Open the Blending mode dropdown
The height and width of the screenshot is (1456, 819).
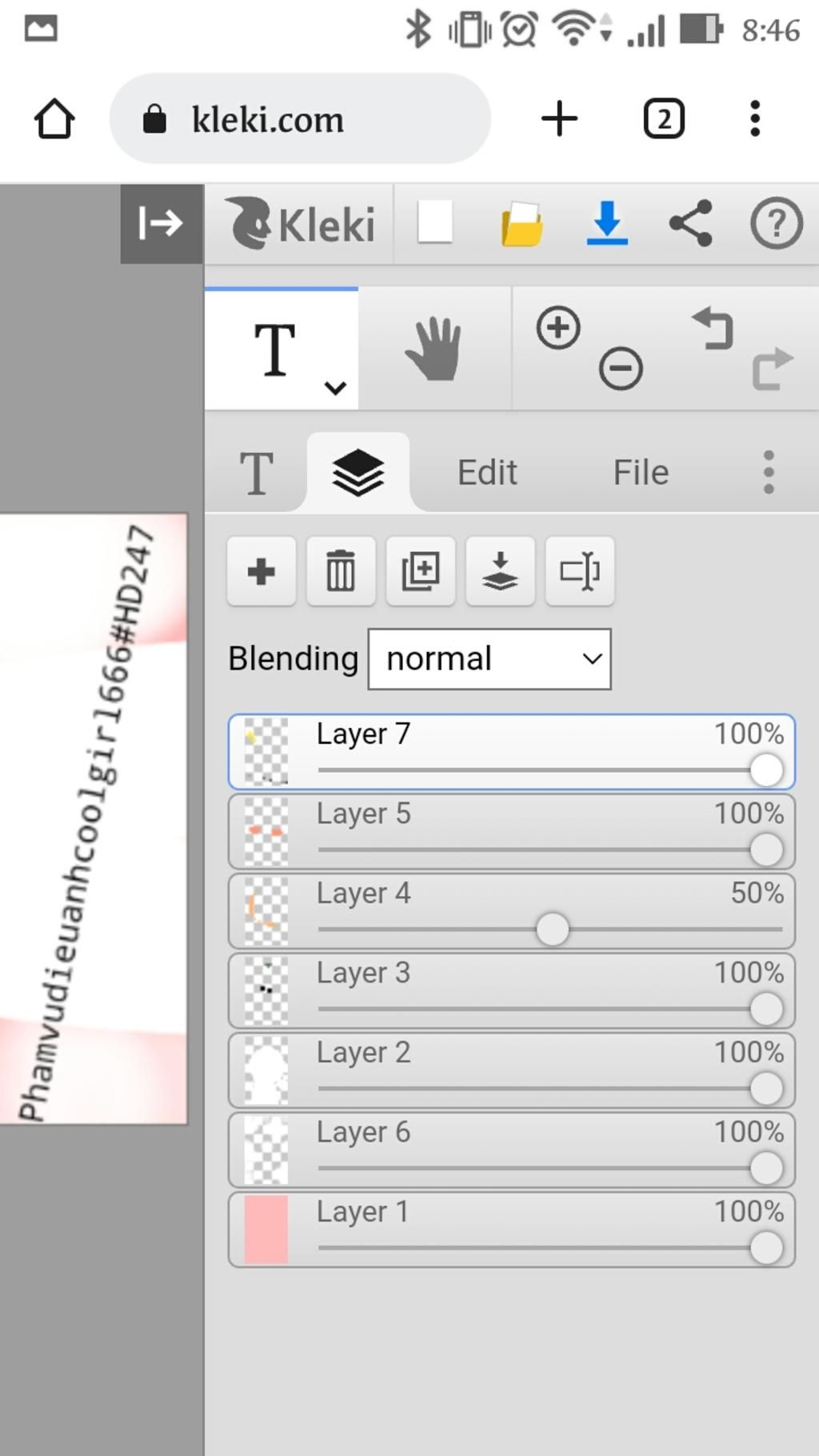pos(489,659)
